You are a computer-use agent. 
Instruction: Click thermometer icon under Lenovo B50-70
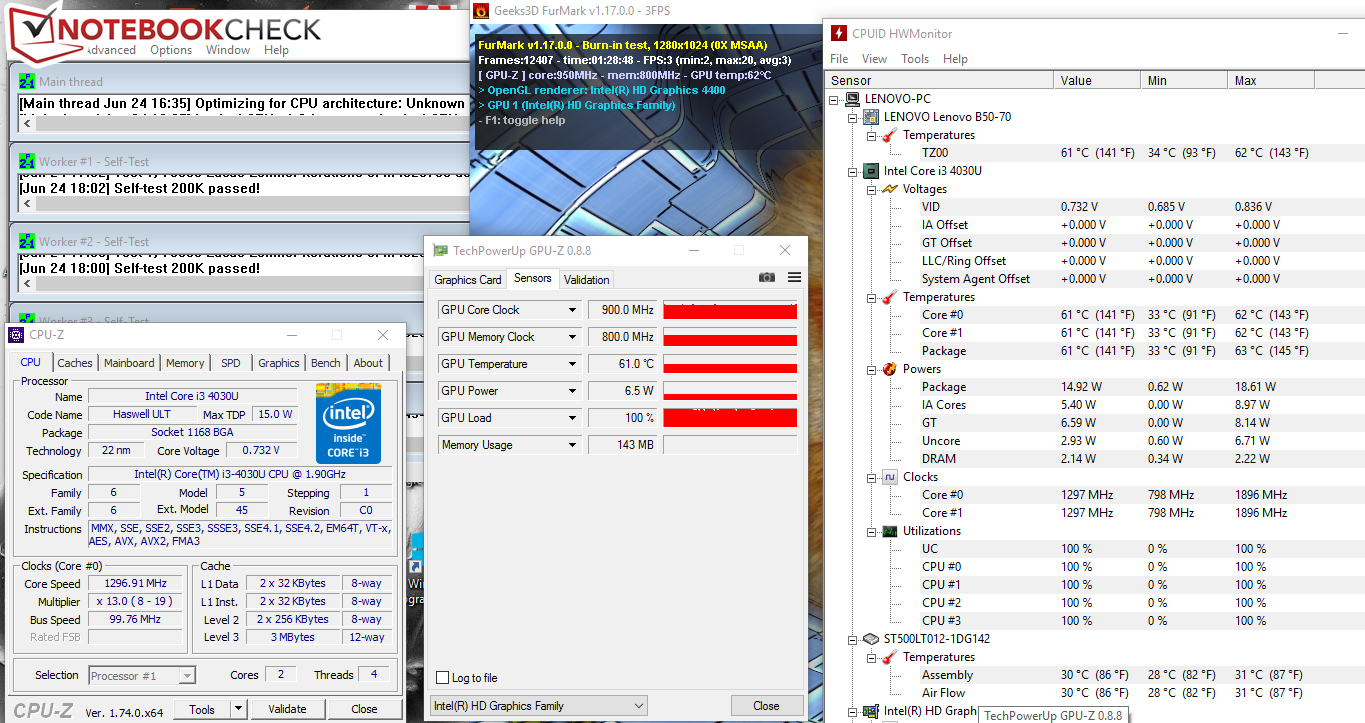889,135
